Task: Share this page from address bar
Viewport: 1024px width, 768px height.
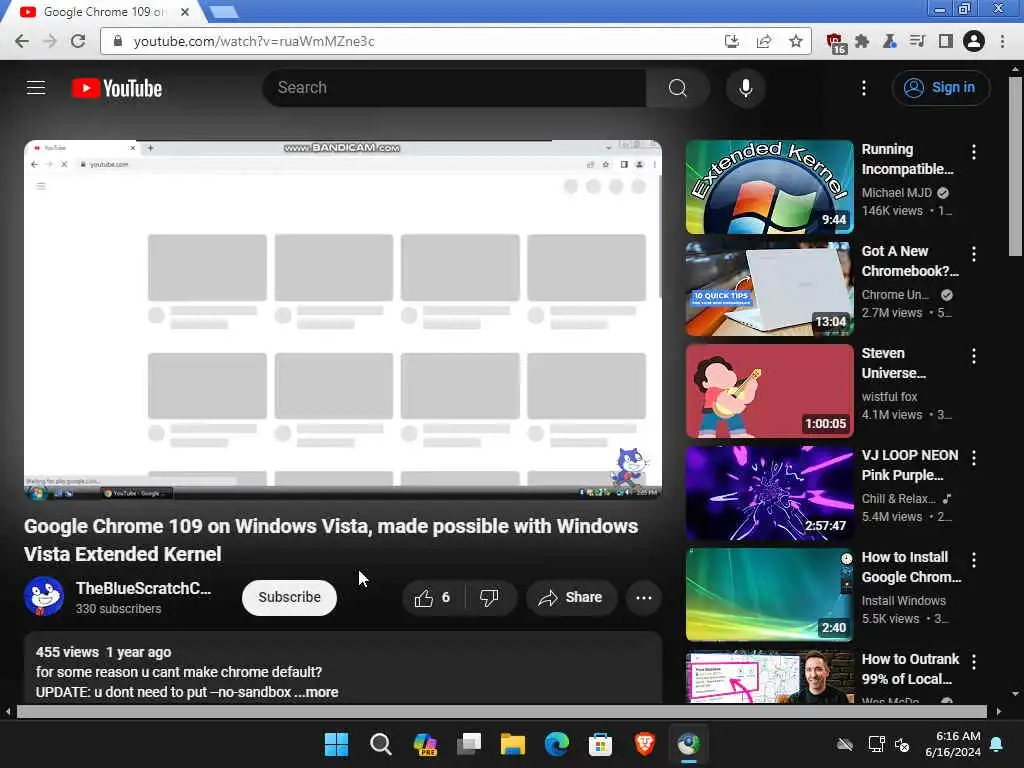Action: click(x=763, y=41)
